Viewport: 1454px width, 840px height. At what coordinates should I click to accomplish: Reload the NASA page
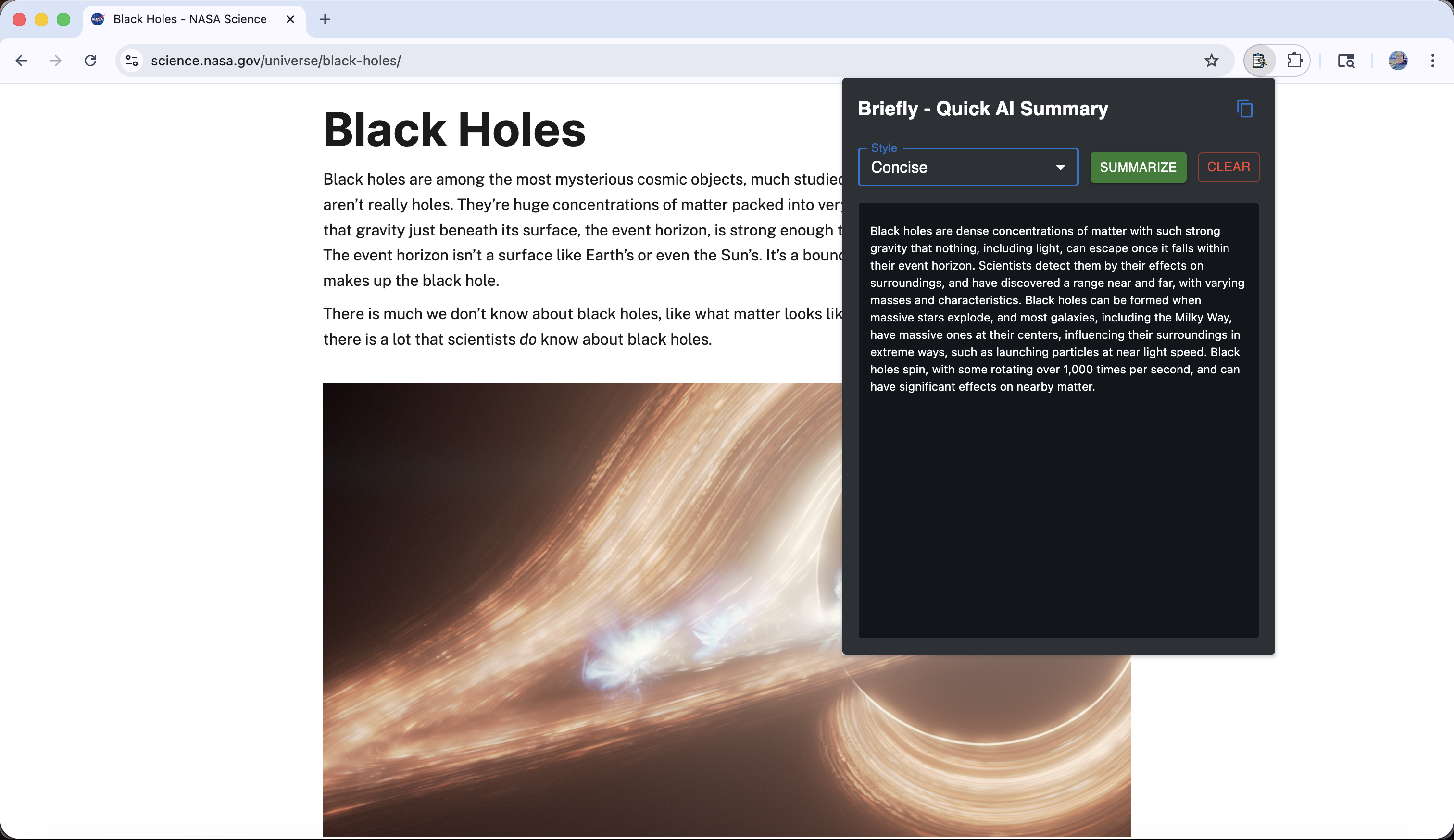coord(90,61)
